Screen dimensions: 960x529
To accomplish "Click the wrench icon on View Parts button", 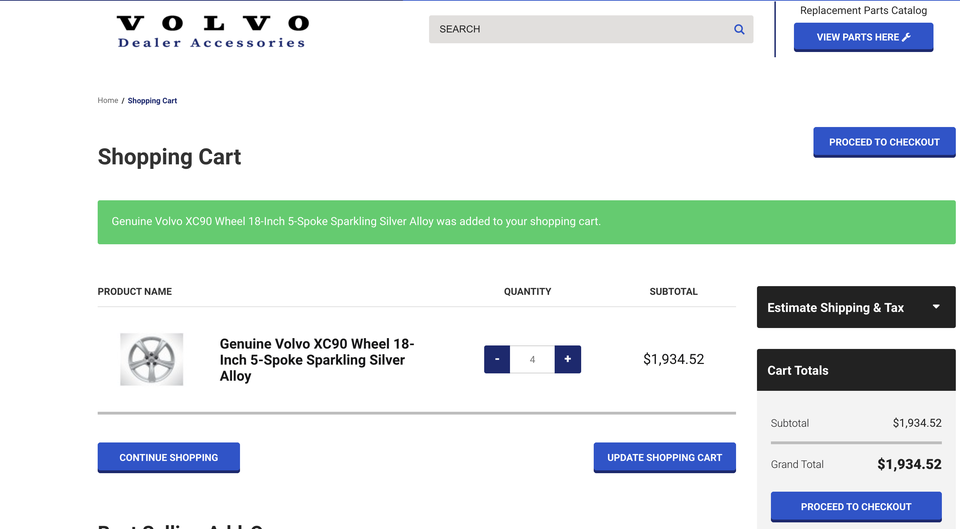I will [906, 38].
